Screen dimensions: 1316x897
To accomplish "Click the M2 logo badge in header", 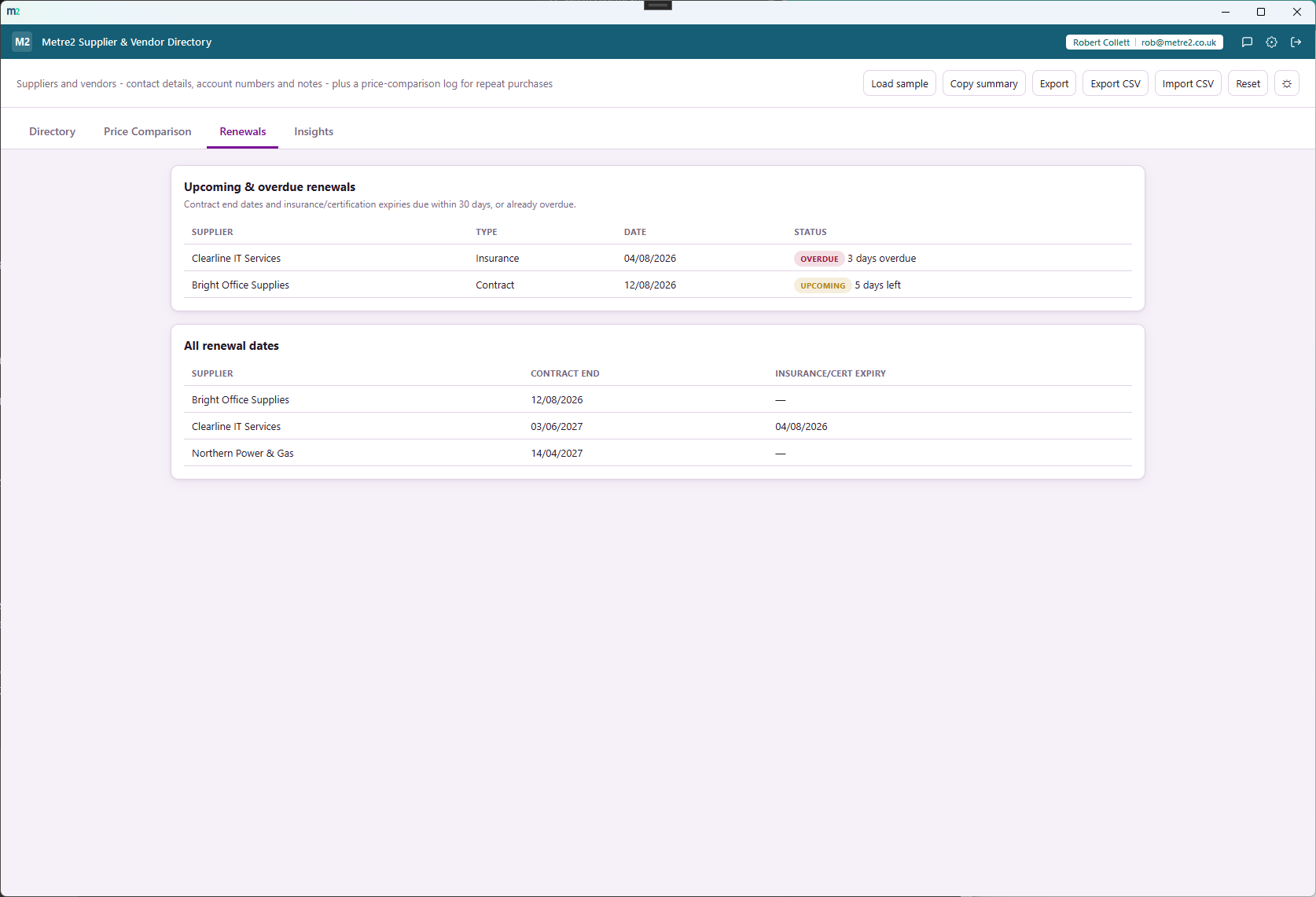I will pos(22,42).
